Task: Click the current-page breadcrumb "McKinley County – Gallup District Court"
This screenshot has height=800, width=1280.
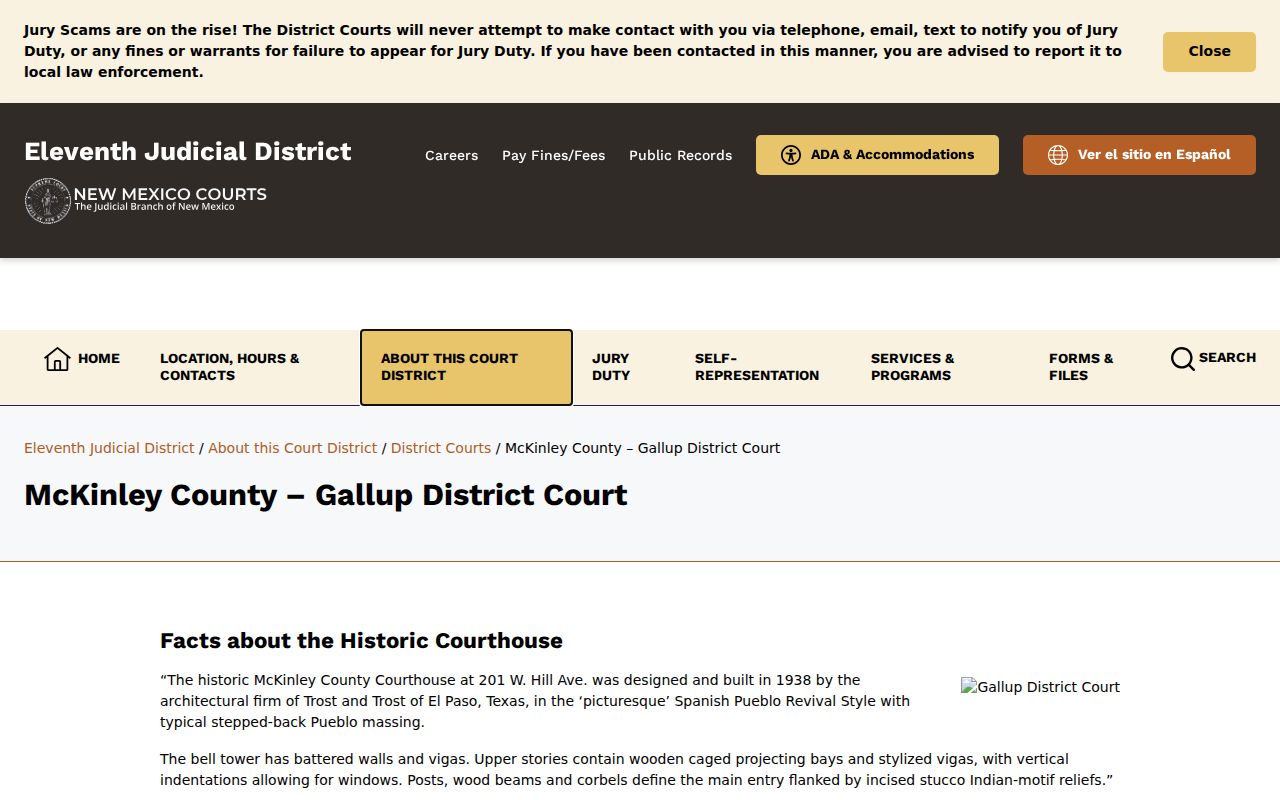Action: pyautogui.click(x=642, y=448)
